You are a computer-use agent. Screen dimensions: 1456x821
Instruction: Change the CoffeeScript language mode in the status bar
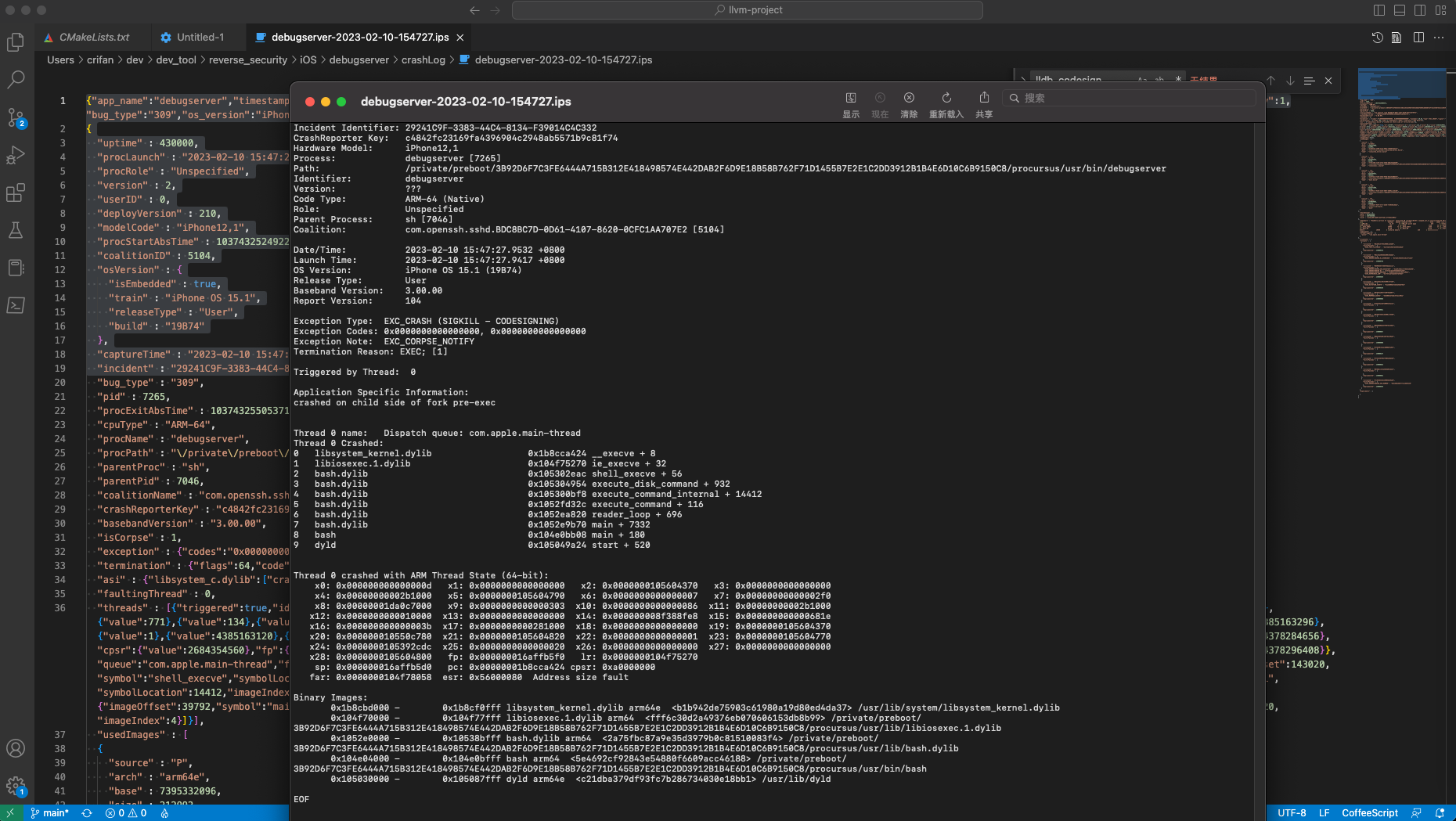pos(1370,813)
